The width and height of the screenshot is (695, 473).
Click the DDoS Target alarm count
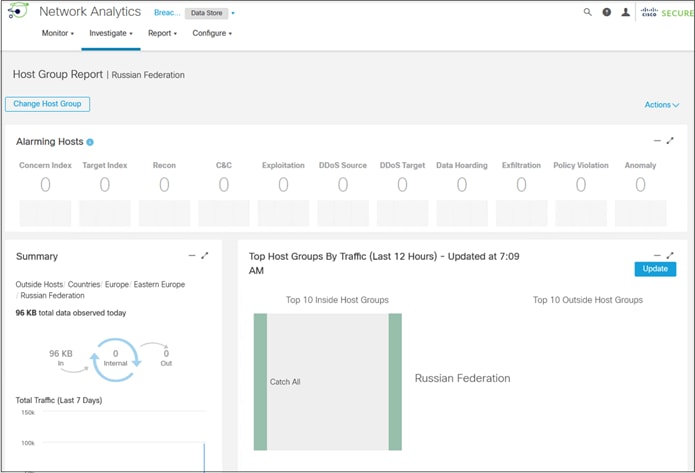[x=402, y=184]
